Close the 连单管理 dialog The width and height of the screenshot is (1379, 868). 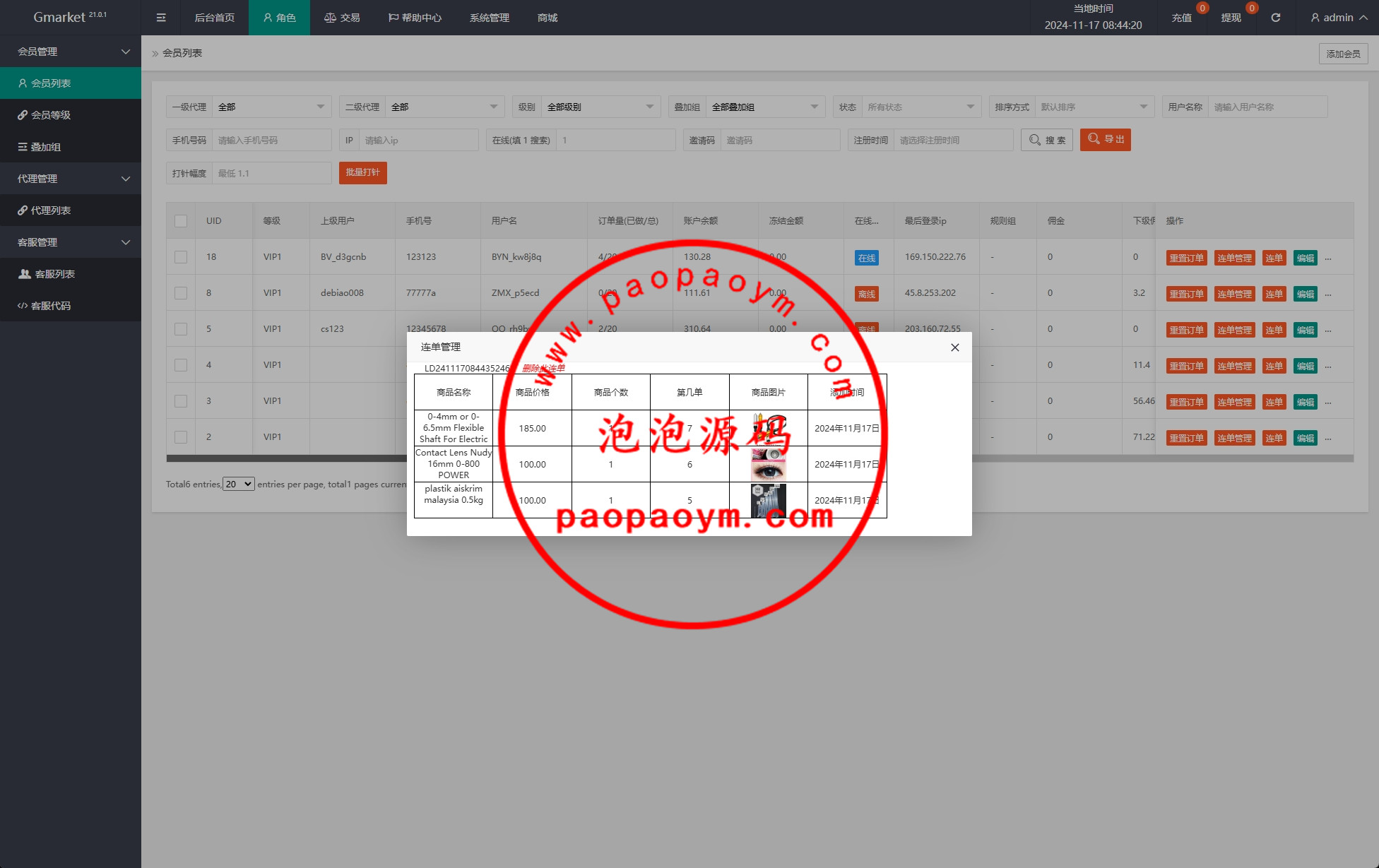[x=955, y=347]
